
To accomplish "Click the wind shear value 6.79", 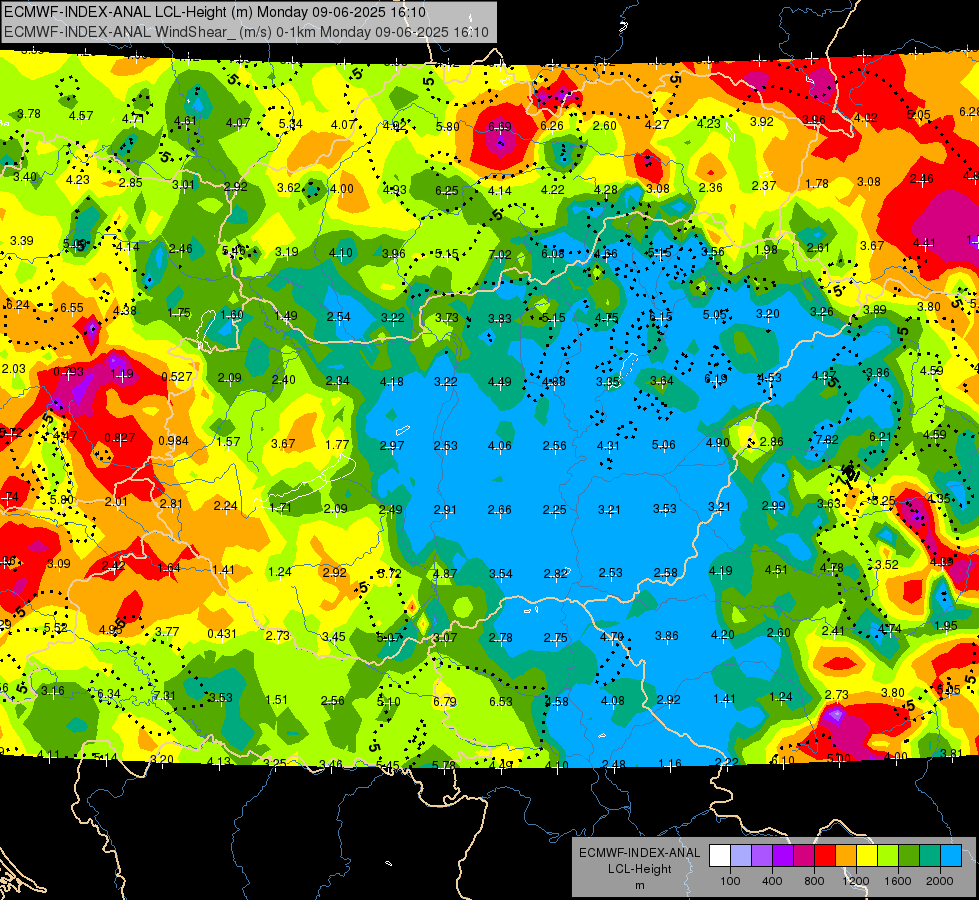I will pos(445,702).
